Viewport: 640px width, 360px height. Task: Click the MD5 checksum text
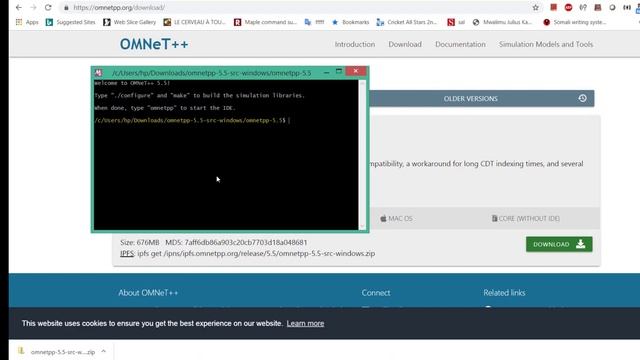coord(236,242)
